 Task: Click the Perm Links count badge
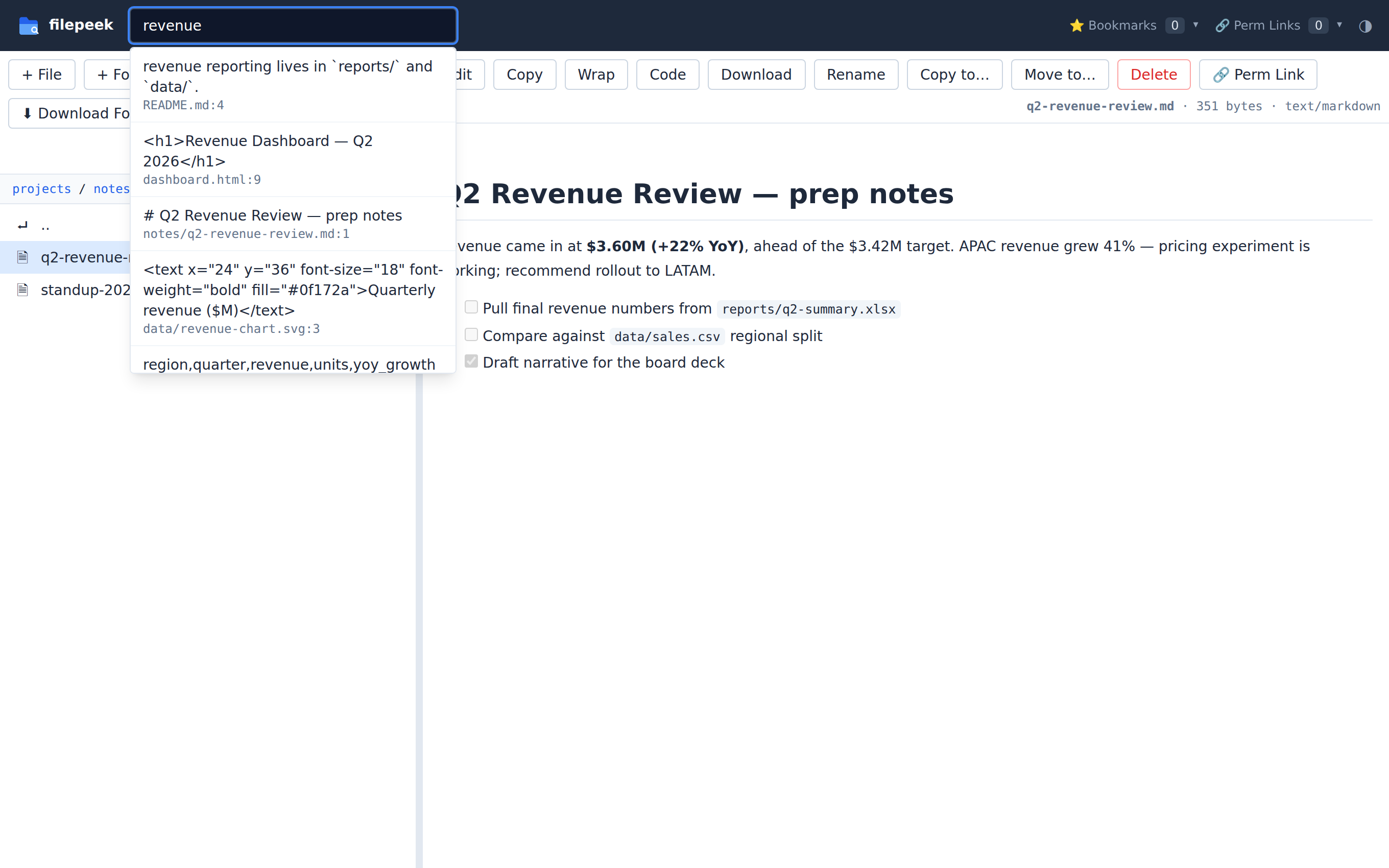click(x=1319, y=26)
